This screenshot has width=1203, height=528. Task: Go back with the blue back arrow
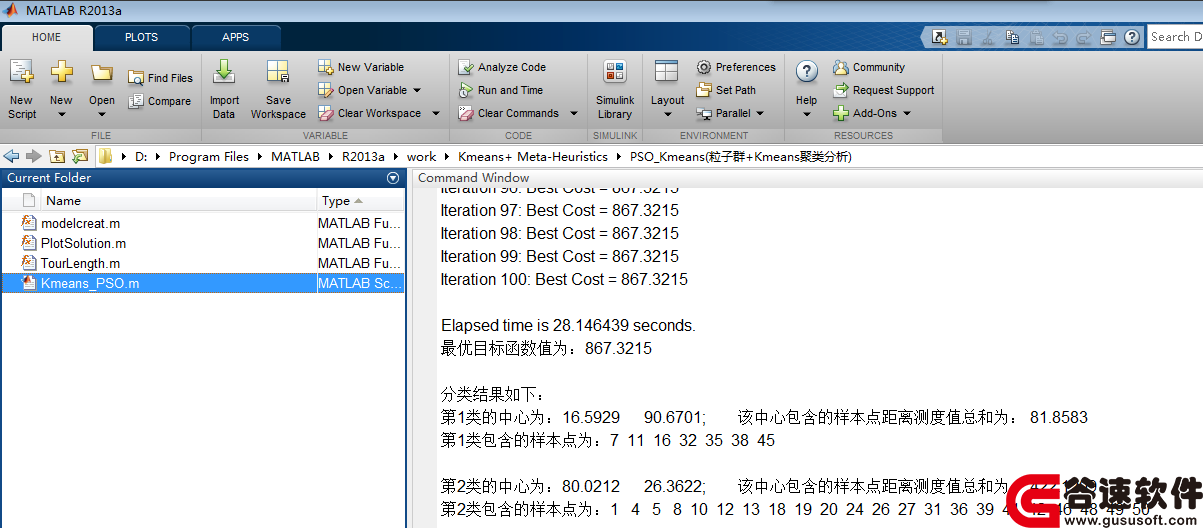coord(12,156)
